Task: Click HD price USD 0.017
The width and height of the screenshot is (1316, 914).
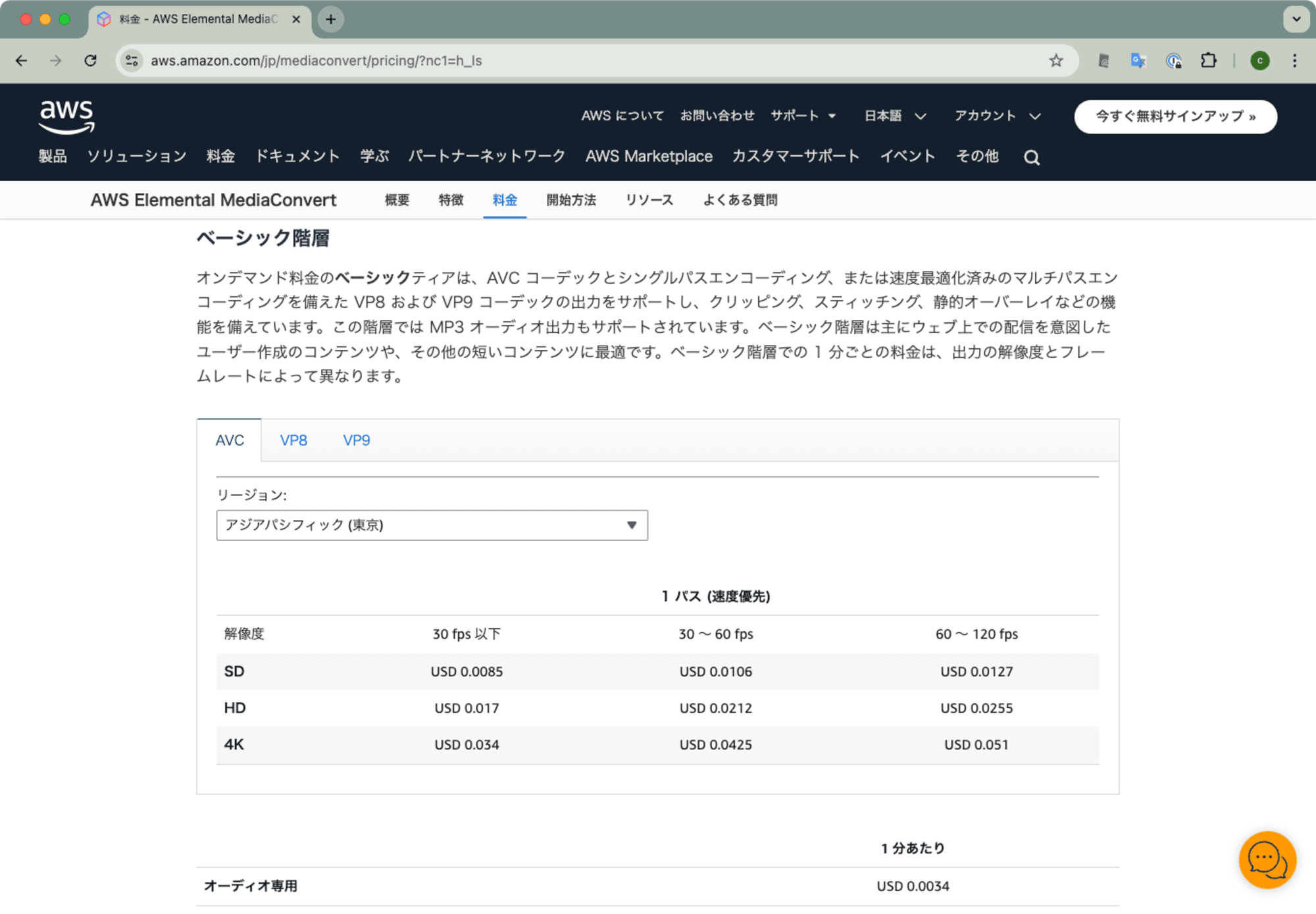Action: pyautogui.click(x=467, y=709)
